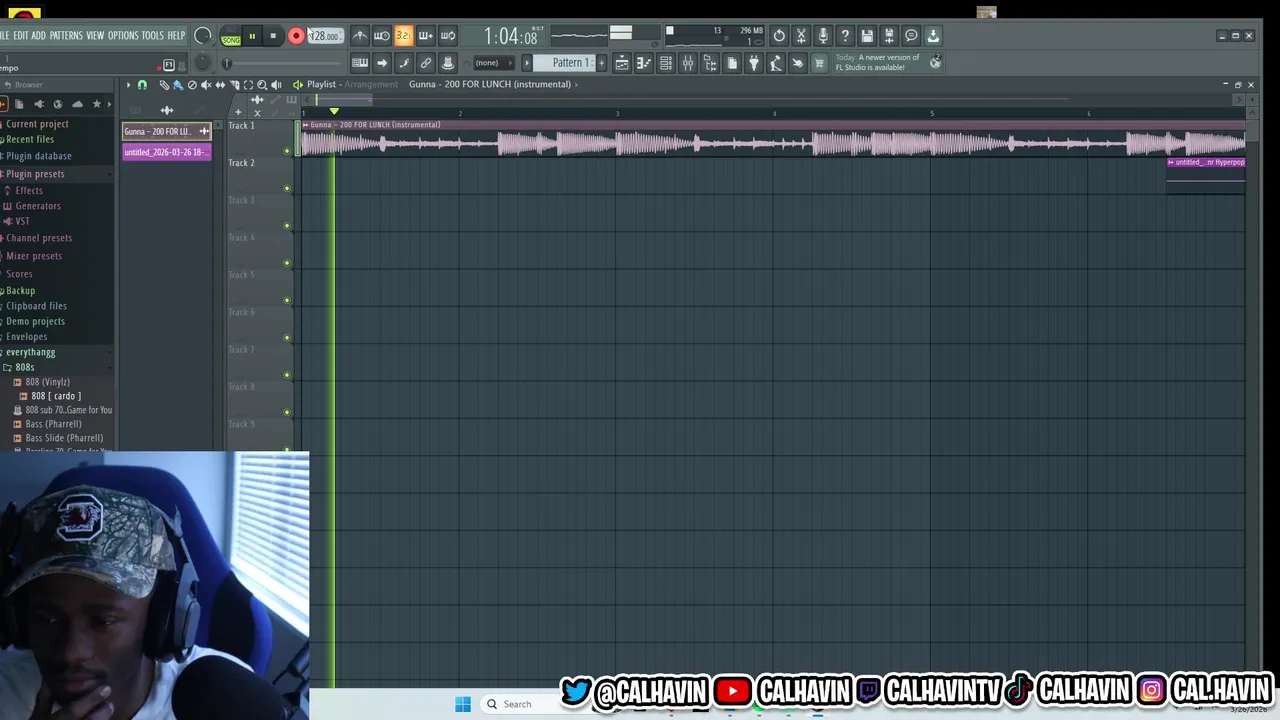Open the metronome toggle icon

(x=360, y=35)
